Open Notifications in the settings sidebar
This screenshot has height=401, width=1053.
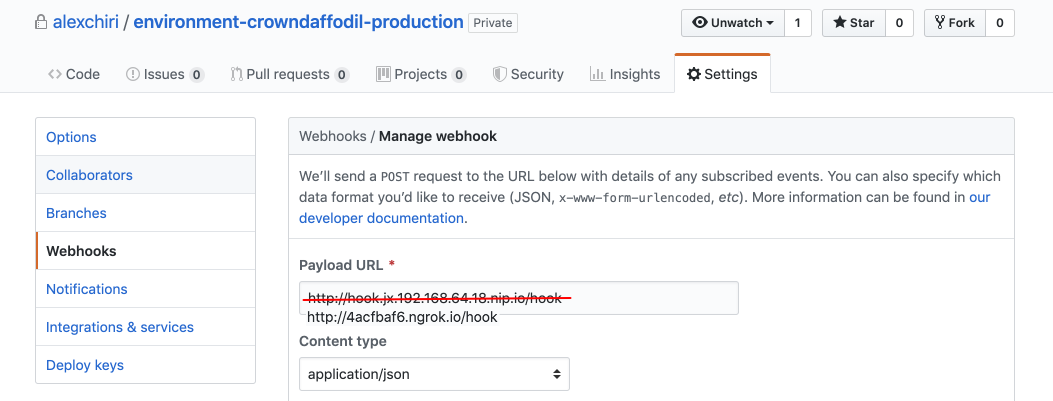(145, 289)
